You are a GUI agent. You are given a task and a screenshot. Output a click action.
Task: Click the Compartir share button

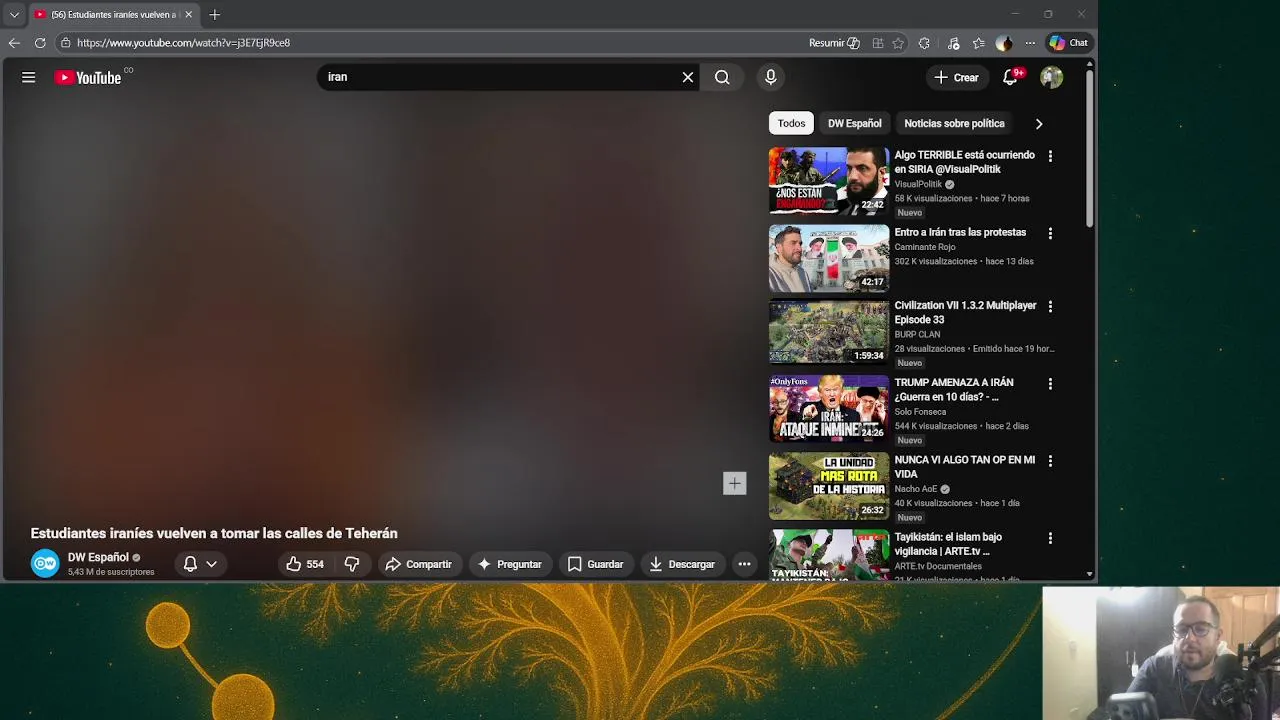pyautogui.click(x=419, y=564)
